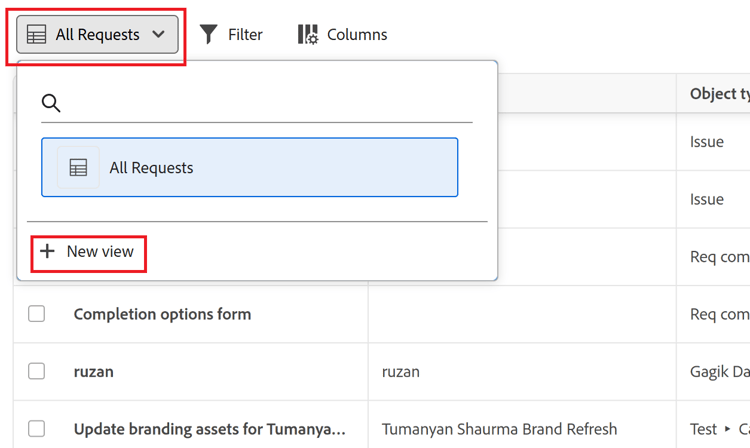Click the Filter label in the toolbar

coord(245,35)
